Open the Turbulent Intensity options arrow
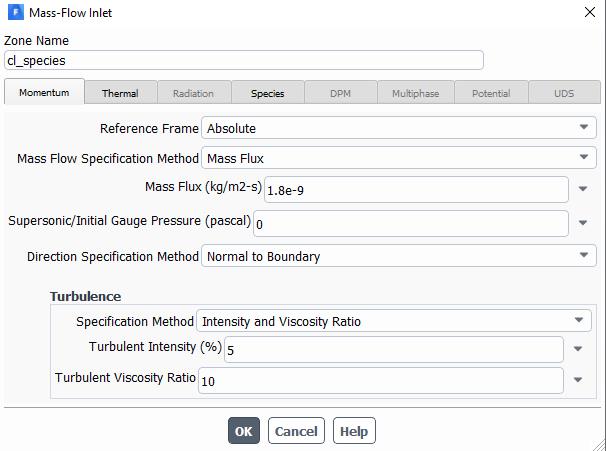Viewport: 606px width, 451px height. pos(578,349)
